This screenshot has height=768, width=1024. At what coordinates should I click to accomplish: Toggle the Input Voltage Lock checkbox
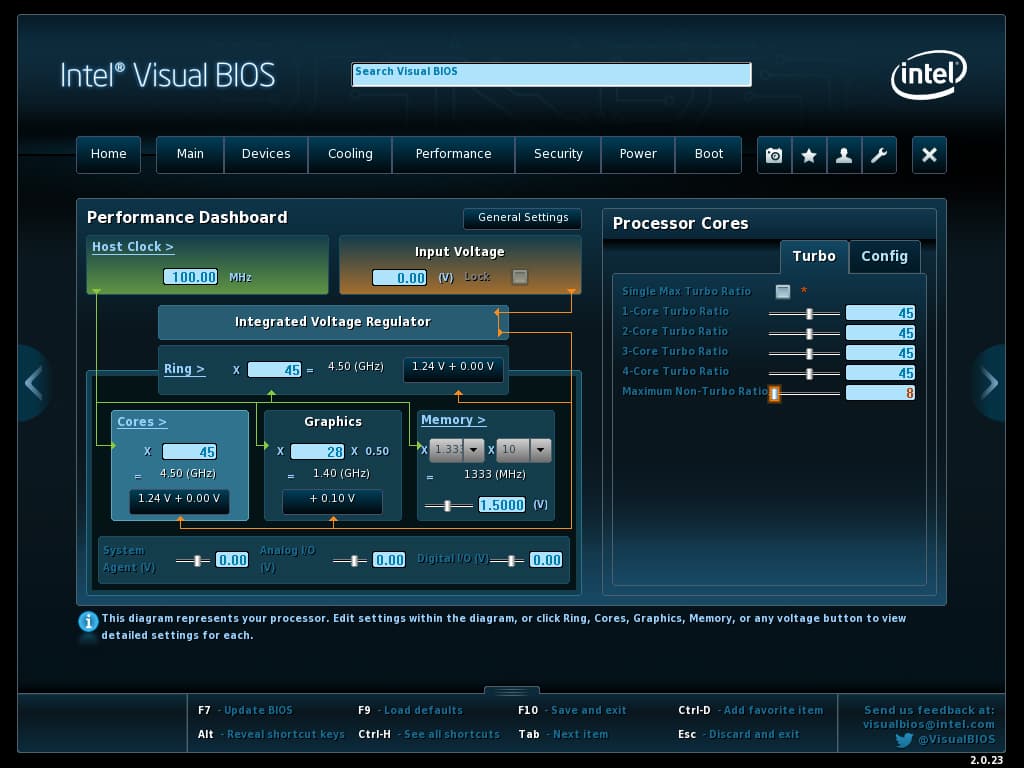pos(520,276)
